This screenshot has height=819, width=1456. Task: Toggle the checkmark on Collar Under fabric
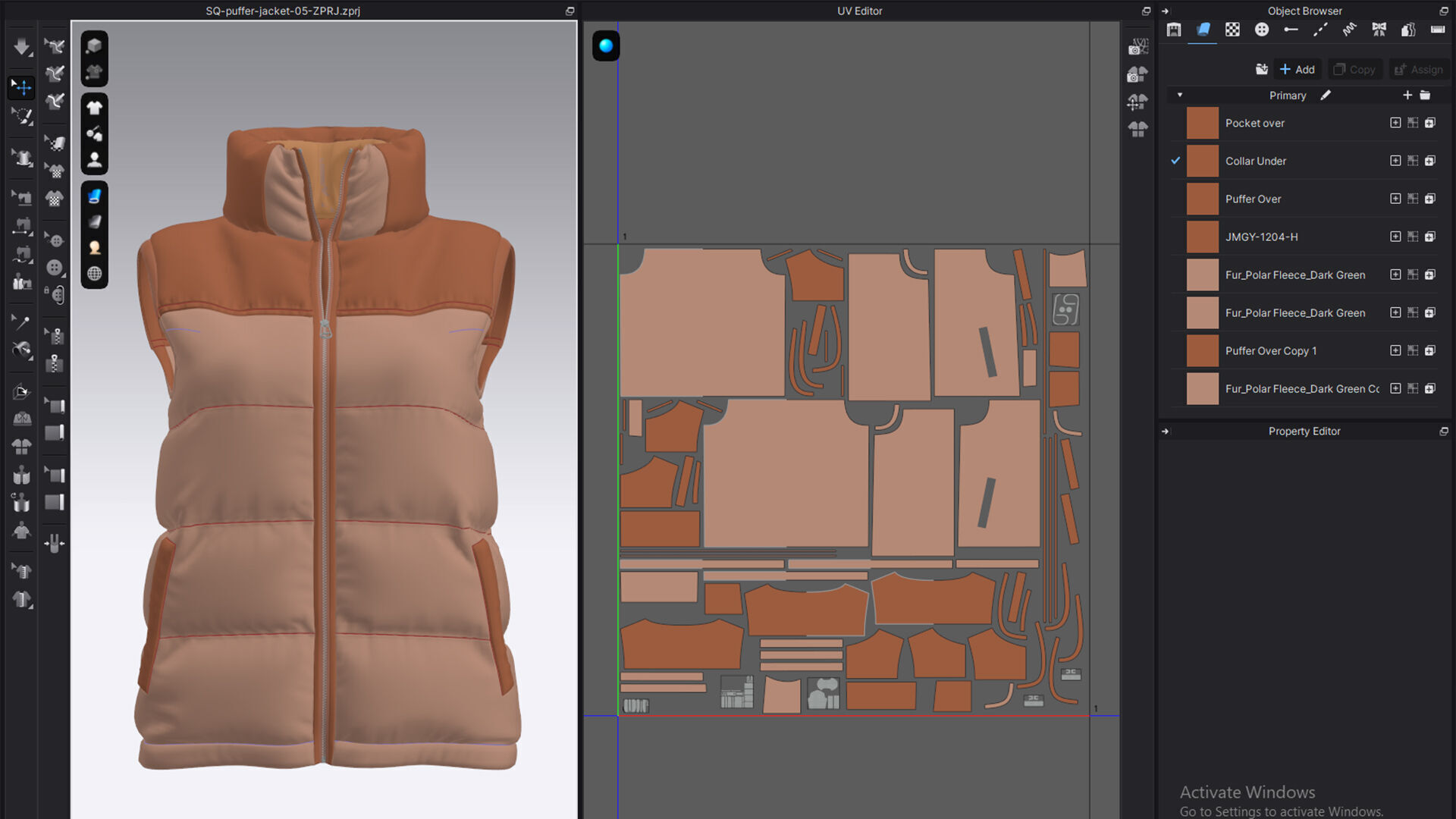1175,161
